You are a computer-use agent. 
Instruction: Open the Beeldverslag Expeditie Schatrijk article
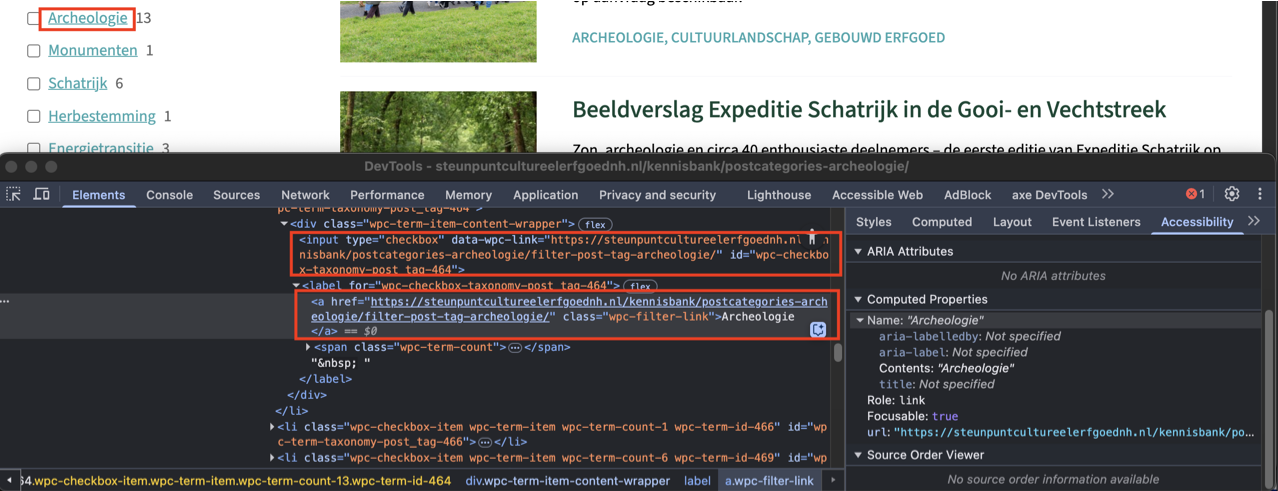869,109
